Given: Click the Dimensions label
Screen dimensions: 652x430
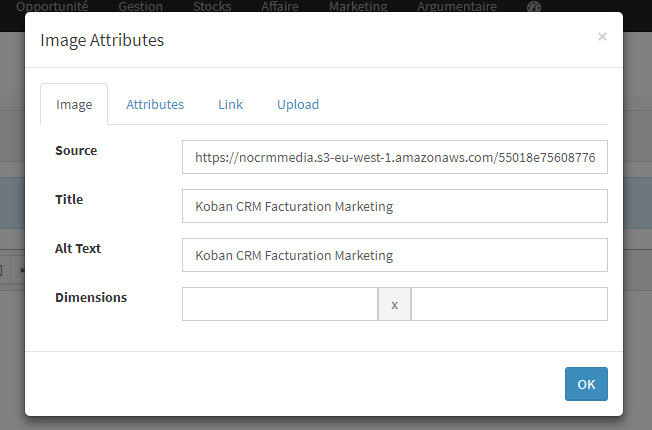Looking at the screenshot, I should coord(91,297).
